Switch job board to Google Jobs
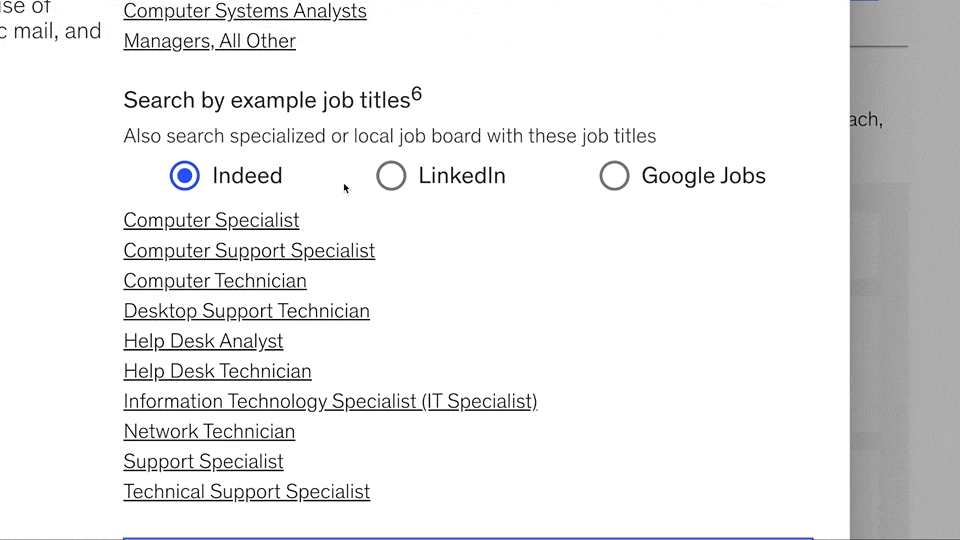 tap(614, 176)
